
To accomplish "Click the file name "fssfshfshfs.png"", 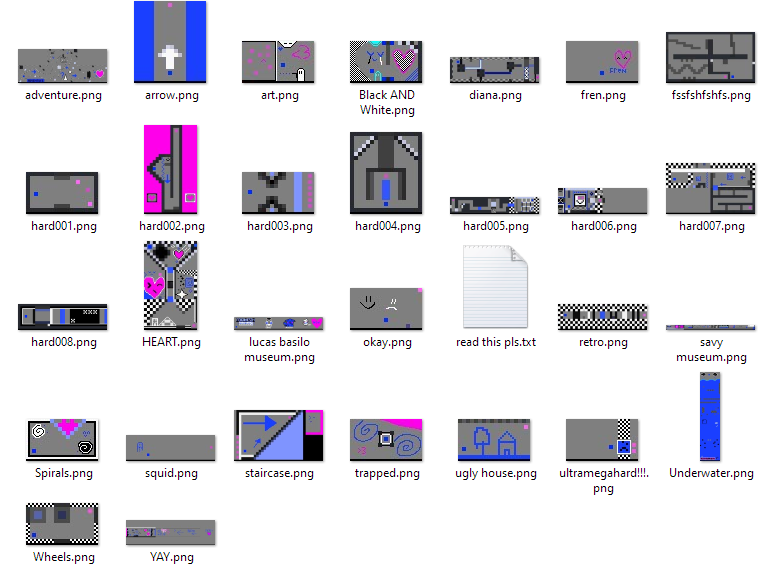I will [711, 95].
